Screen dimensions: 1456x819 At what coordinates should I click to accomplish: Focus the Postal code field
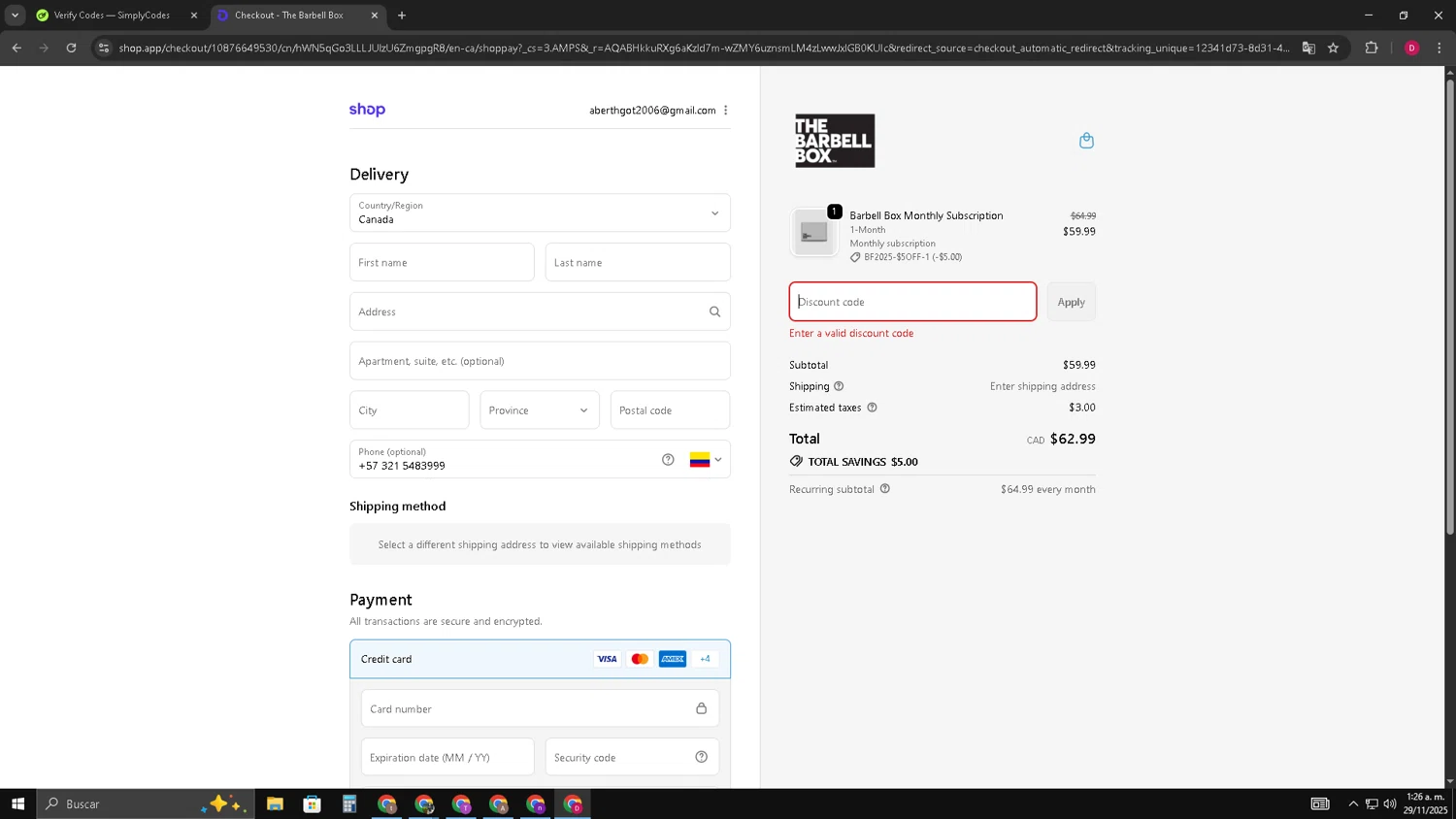click(670, 409)
